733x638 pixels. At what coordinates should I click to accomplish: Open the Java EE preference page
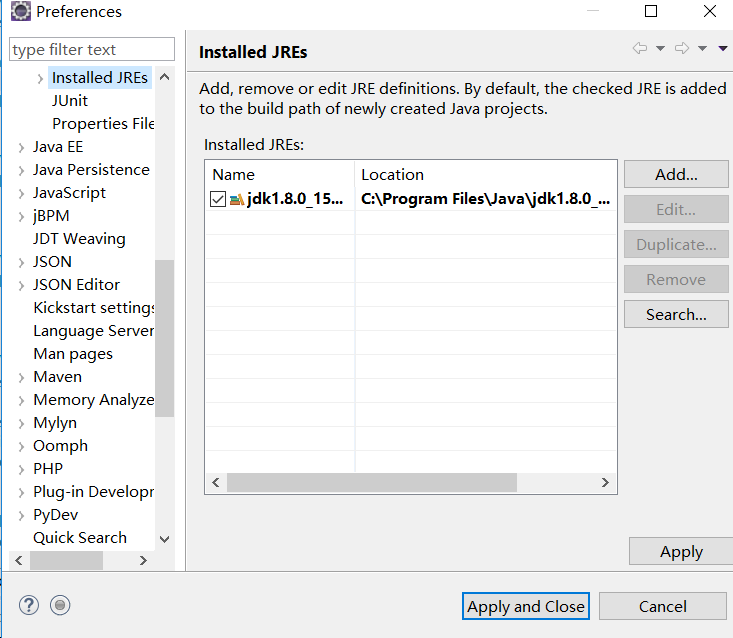58,147
